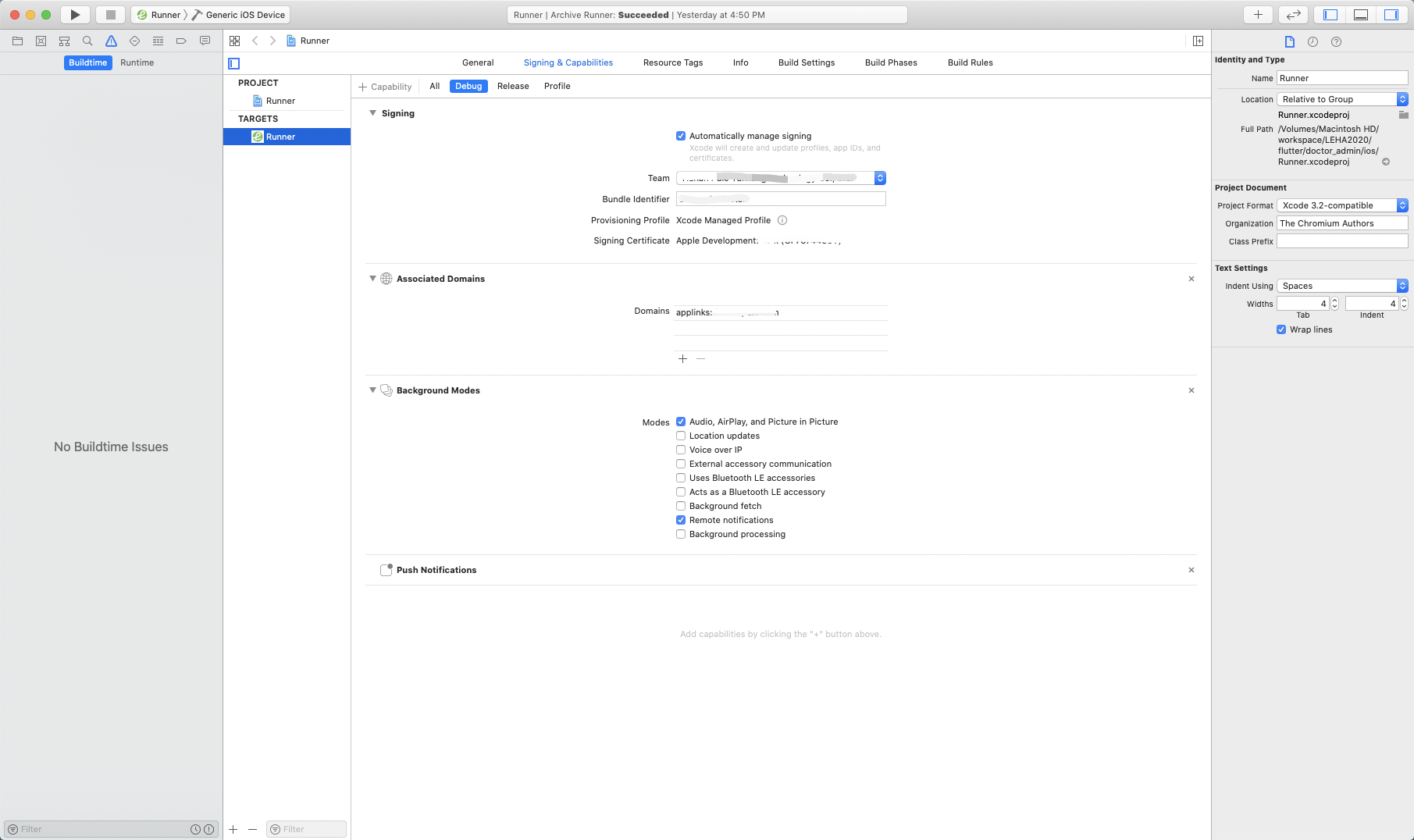The height and width of the screenshot is (840, 1414).
Task: Open the Build Rules tab
Action: pyautogui.click(x=971, y=62)
